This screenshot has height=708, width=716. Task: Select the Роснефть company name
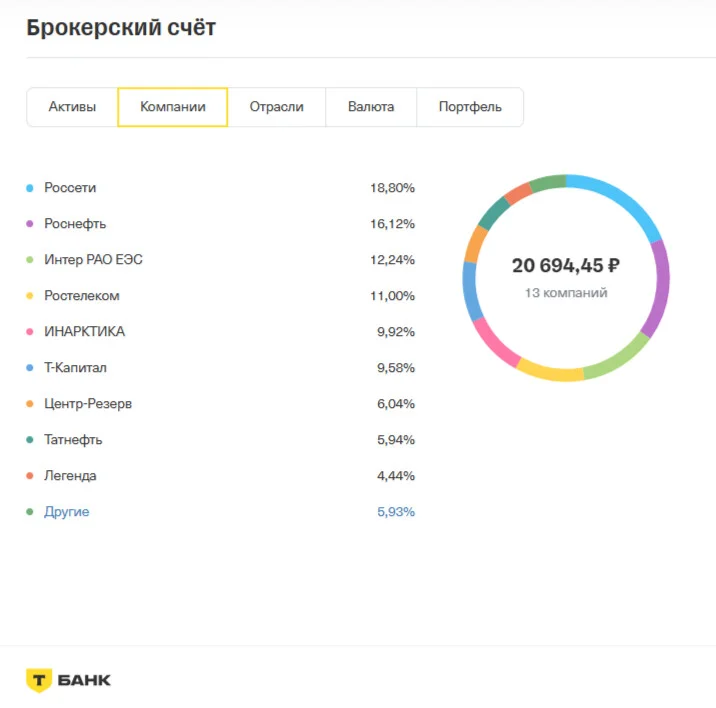tap(75, 224)
